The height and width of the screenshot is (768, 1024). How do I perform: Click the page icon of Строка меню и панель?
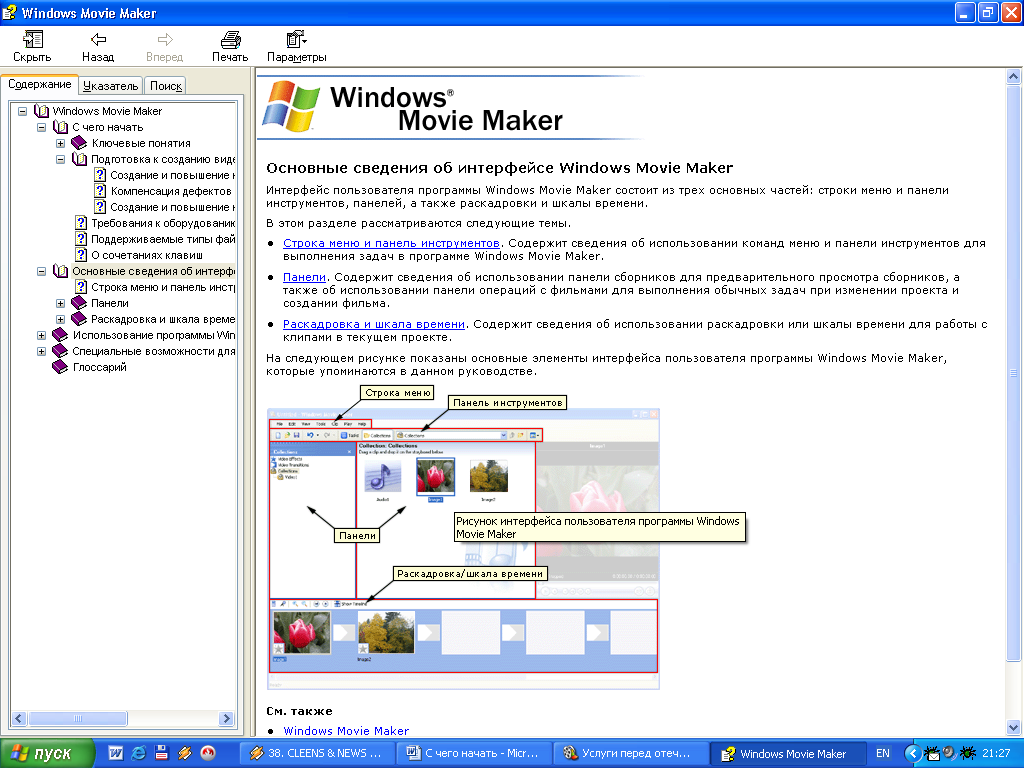81,287
